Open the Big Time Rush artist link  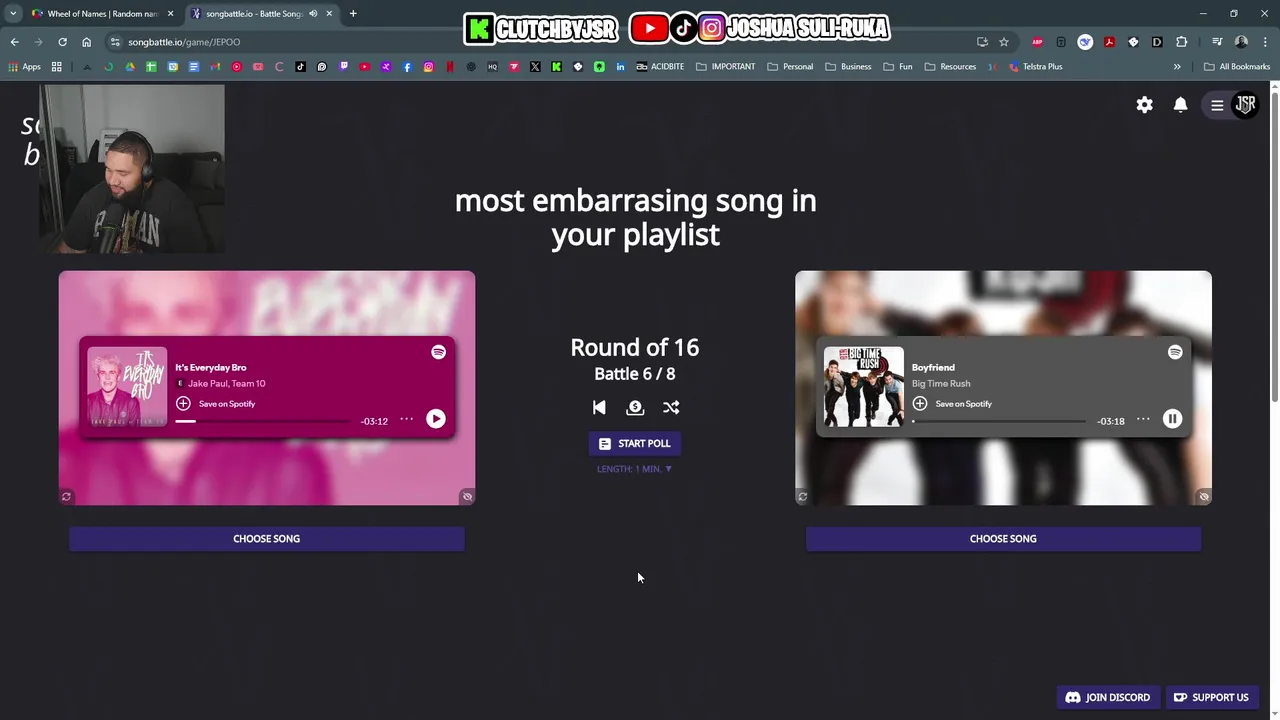[x=941, y=384]
